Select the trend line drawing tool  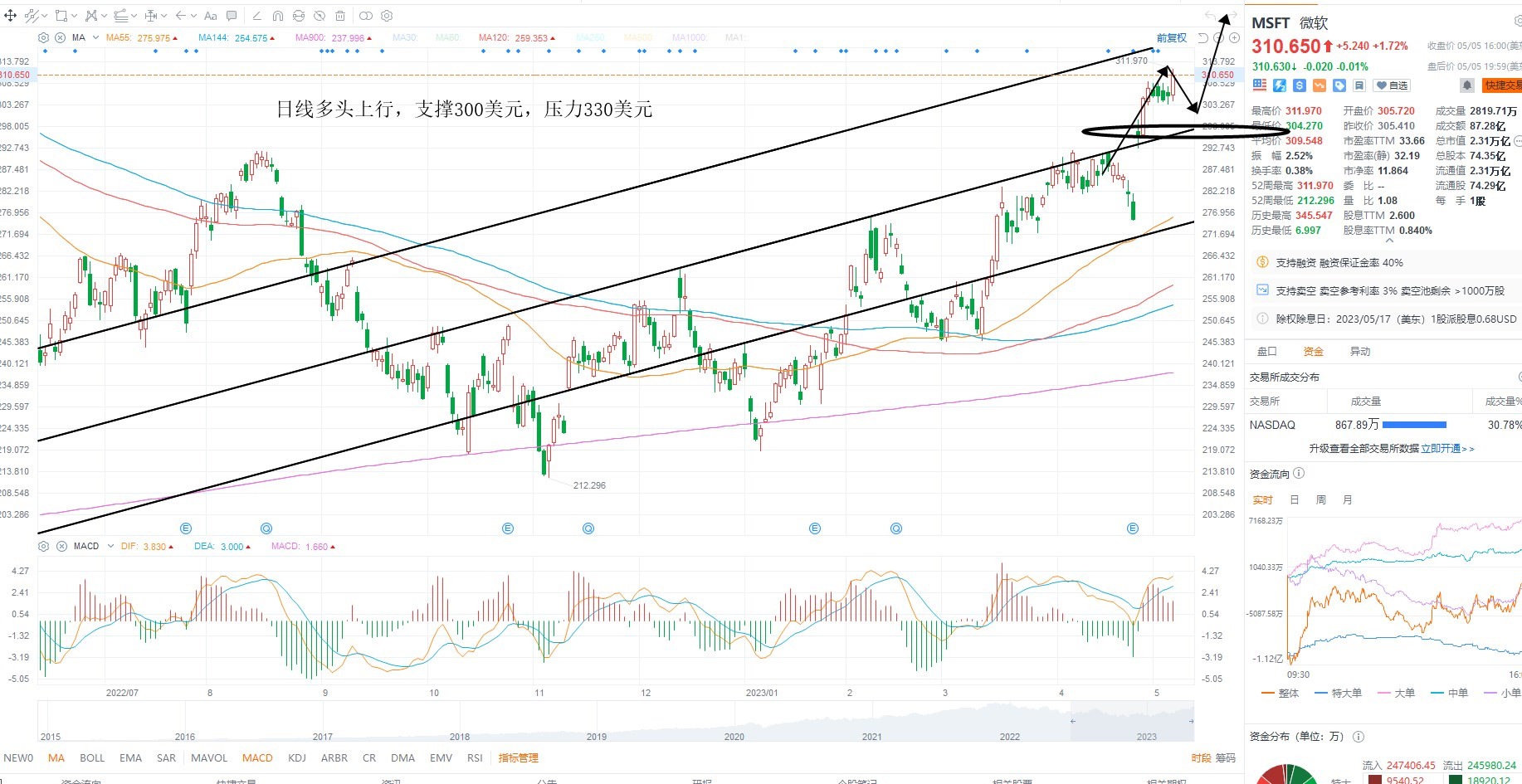point(32,16)
